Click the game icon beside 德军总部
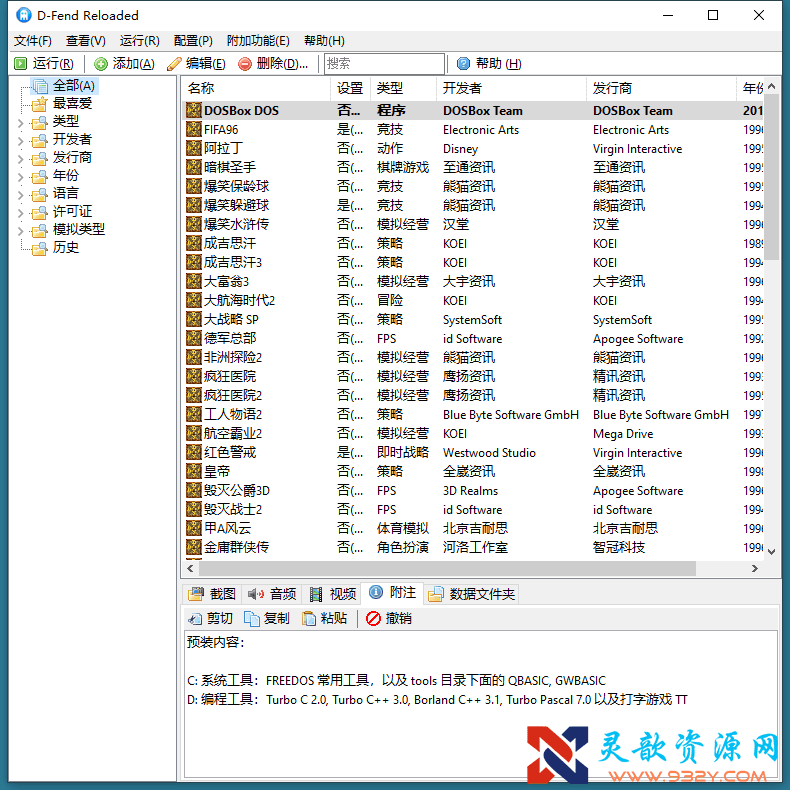This screenshot has width=790, height=790. (194, 338)
